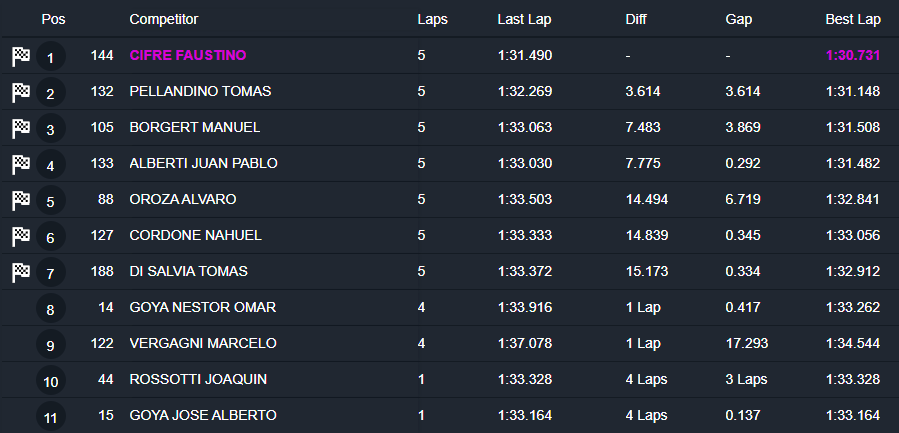Viewport: 899px width, 433px height.
Task: Click the position 8 circle badge
Action: [51, 310]
